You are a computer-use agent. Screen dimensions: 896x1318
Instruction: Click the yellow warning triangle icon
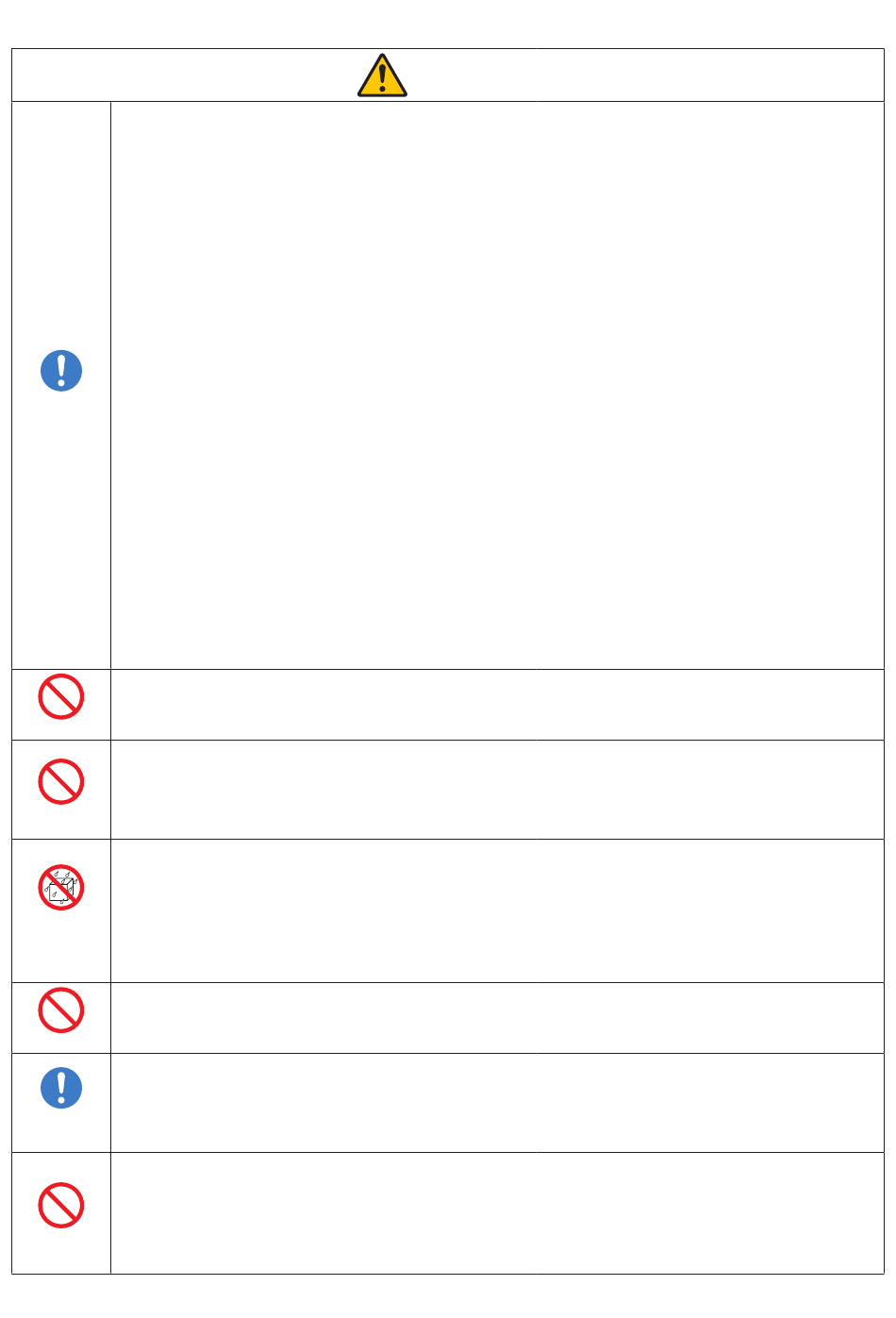click(x=382, y=75)
